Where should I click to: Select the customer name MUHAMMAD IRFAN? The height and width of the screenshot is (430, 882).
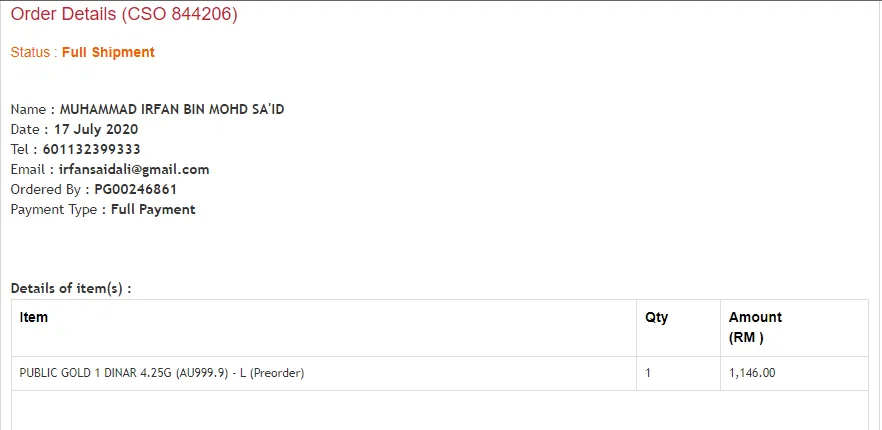172,109
